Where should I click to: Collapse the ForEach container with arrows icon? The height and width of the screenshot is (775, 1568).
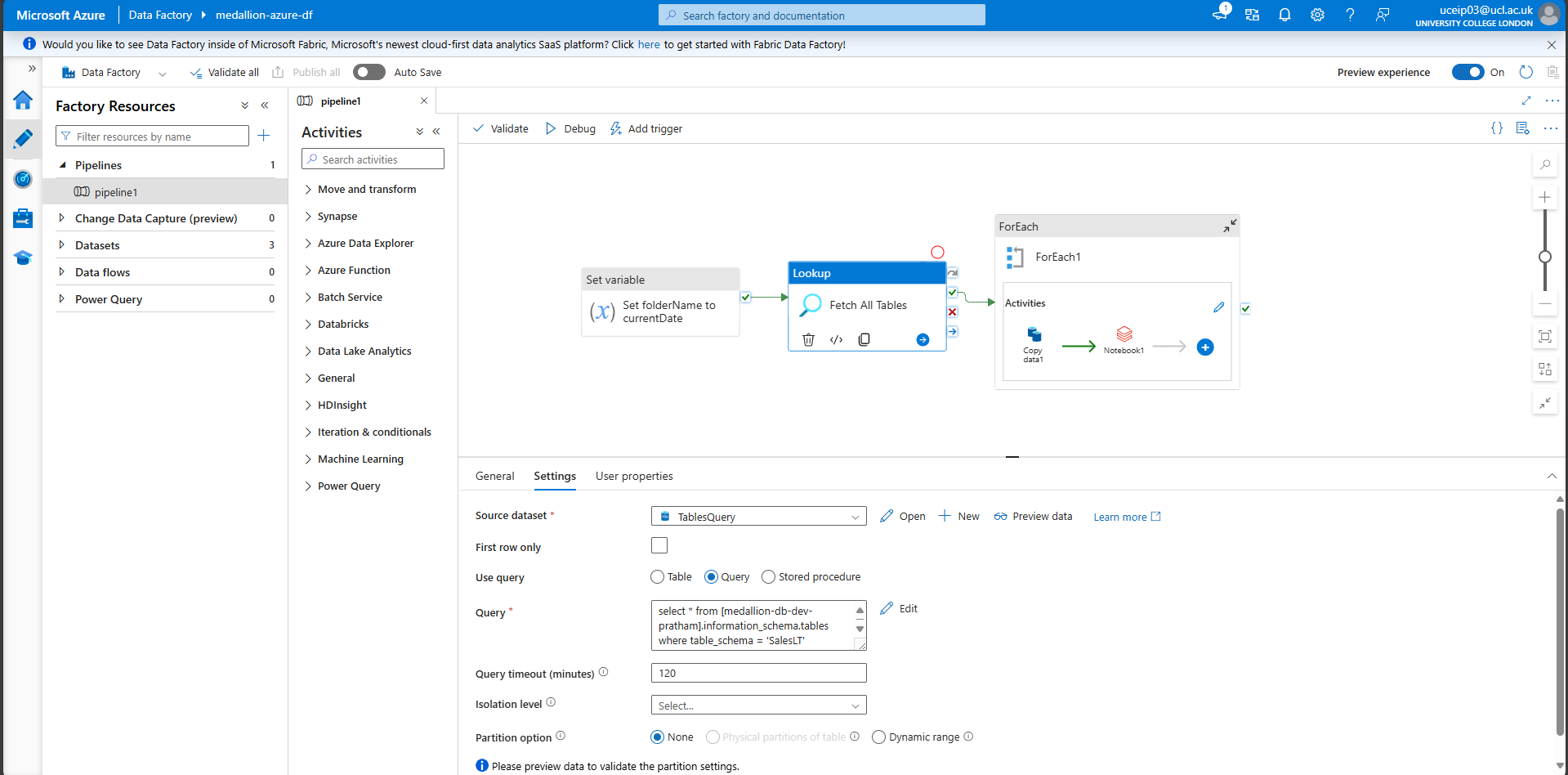pyautogui.click(x=1230, y=226)
